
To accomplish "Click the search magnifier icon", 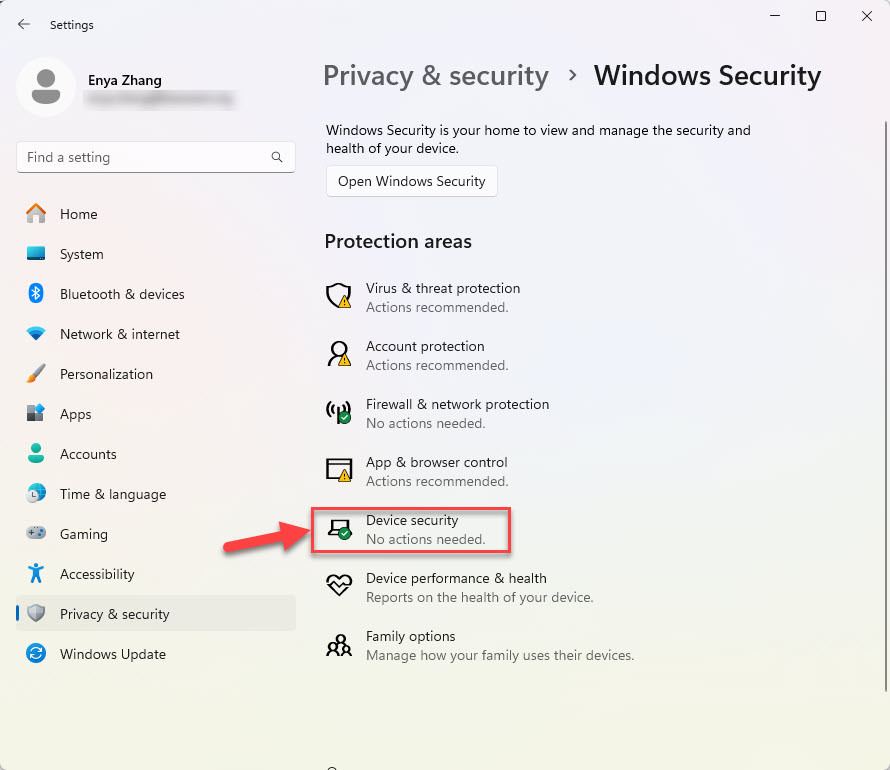I will tap(277, 158).
